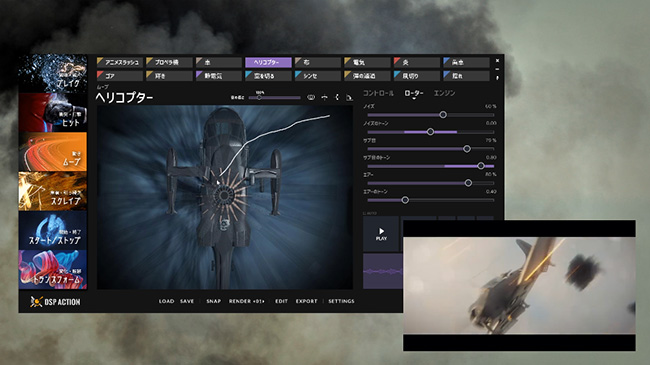Click the サブ音のトーン value 0.80
Screen dimensions: 650x365
pyautogui.click(x=491, y=158)
